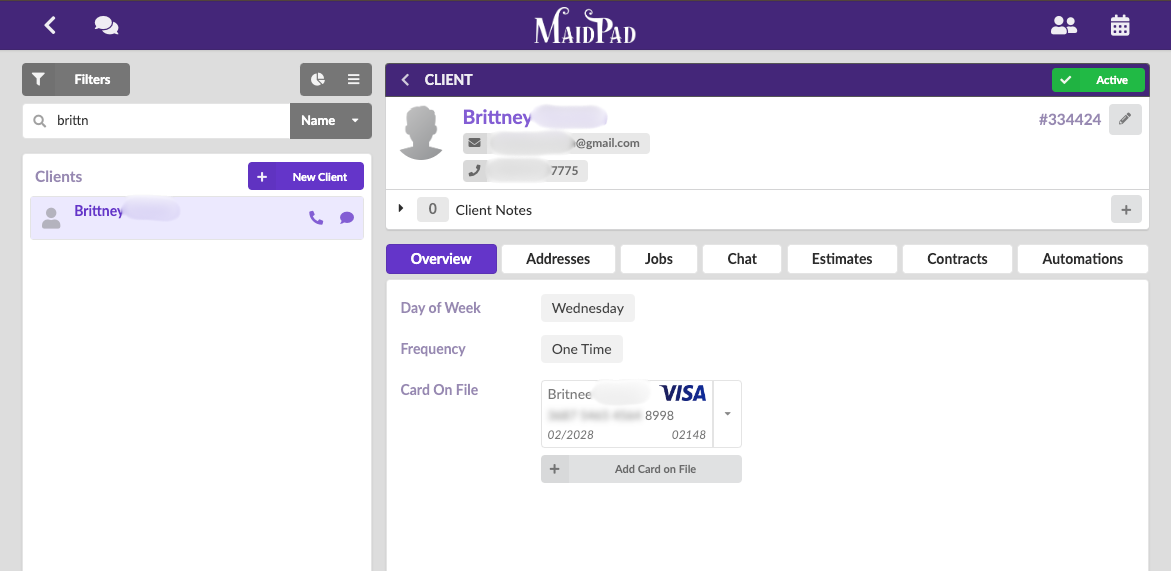Click the Card On File label
Image resolution: width=1171 pixels, height=571 pixels.
[x=439, y=390]
